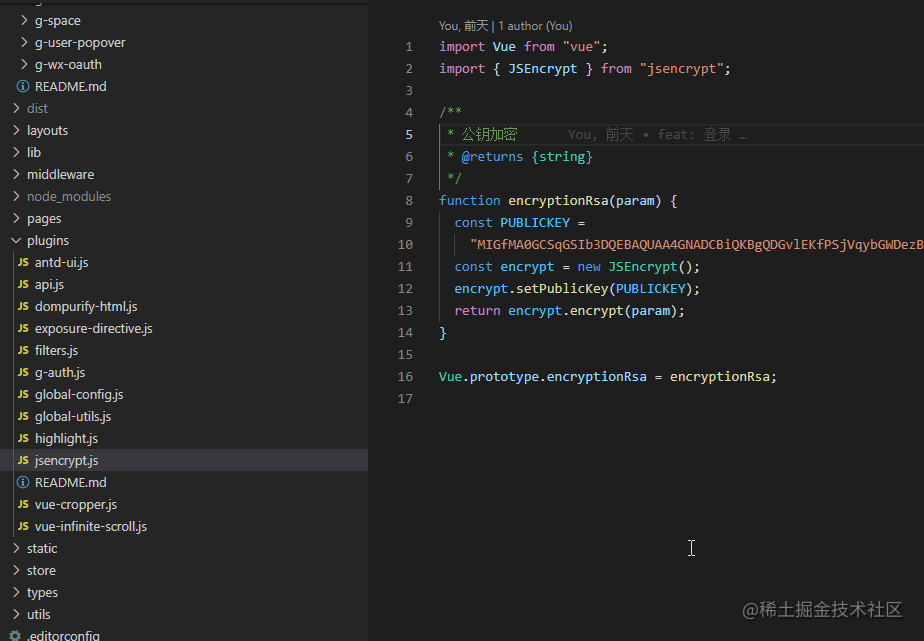Expand the store folder chevron
This screenshot has height=641, width=924.
pos(16,570)
